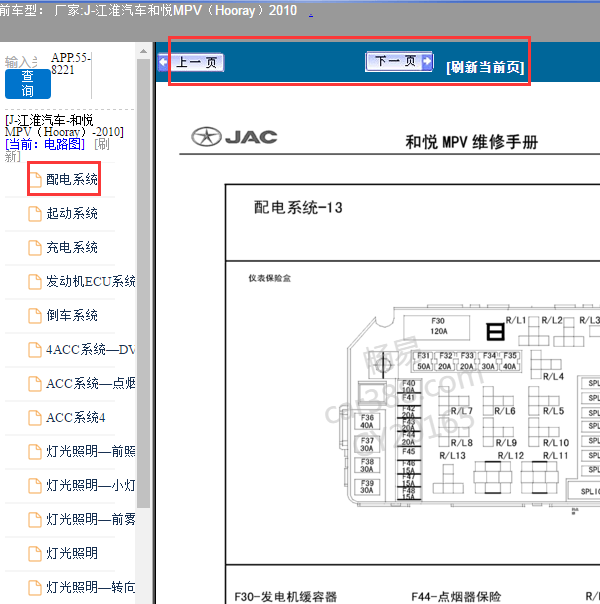
Task: Open the 4ACC系统—DV document
Action: [x=91, y=349]
